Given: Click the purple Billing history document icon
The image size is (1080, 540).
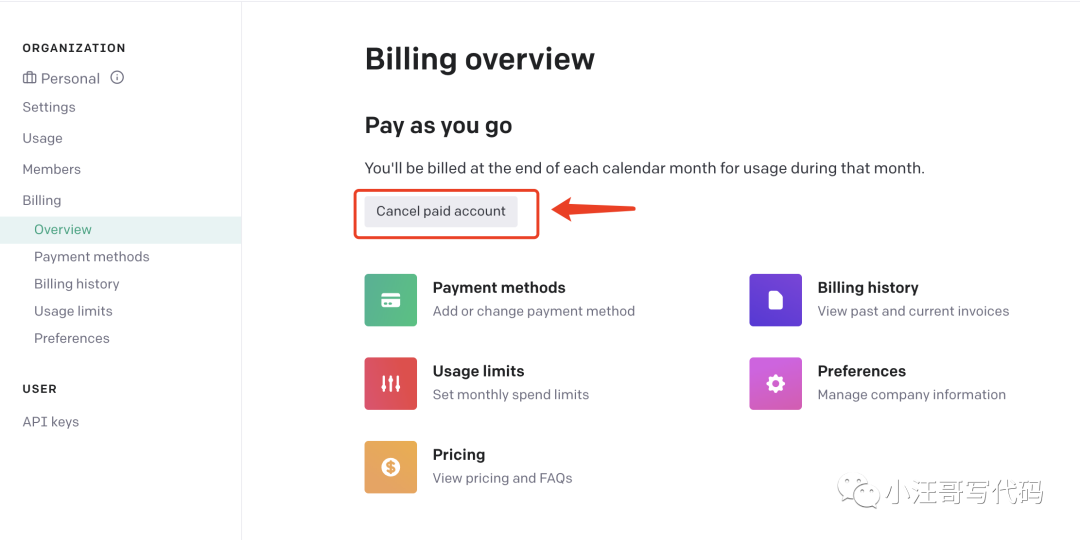Looking at the screenshot, I should (775, 300).
